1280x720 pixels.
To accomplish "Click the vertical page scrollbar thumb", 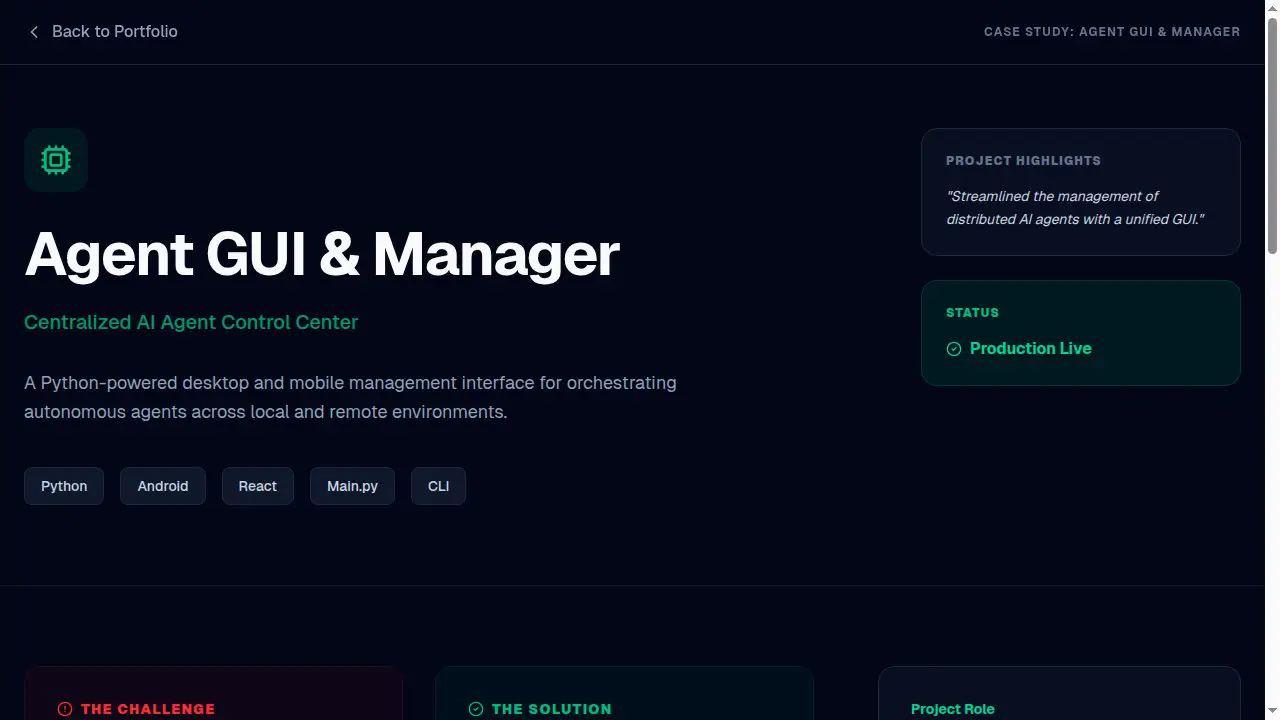I will [x=1272, y=135].
